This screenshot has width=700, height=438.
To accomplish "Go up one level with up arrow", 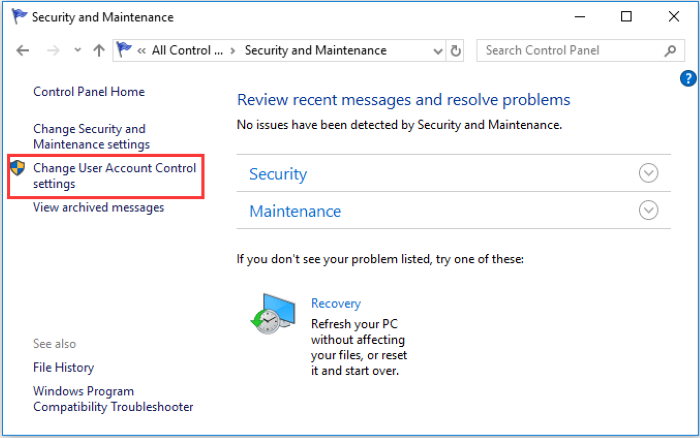I will click(99, 50).
